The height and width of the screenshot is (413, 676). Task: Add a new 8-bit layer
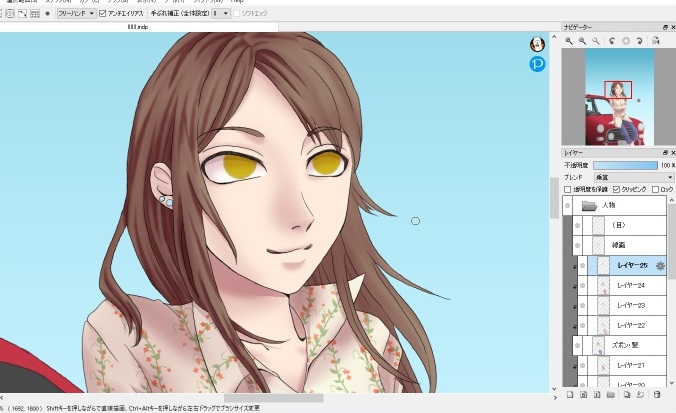(583, 394)
